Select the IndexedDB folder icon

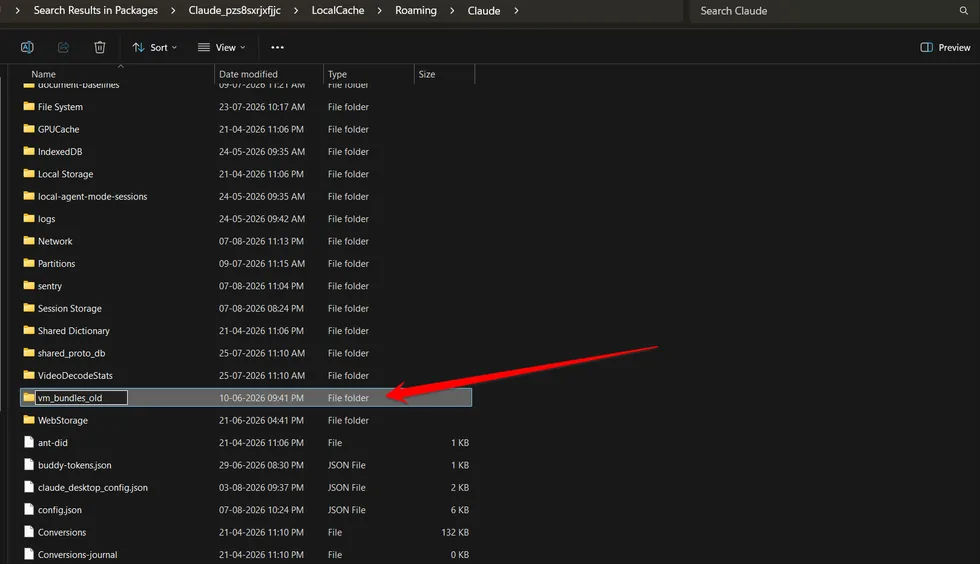(x=29, y=151)
